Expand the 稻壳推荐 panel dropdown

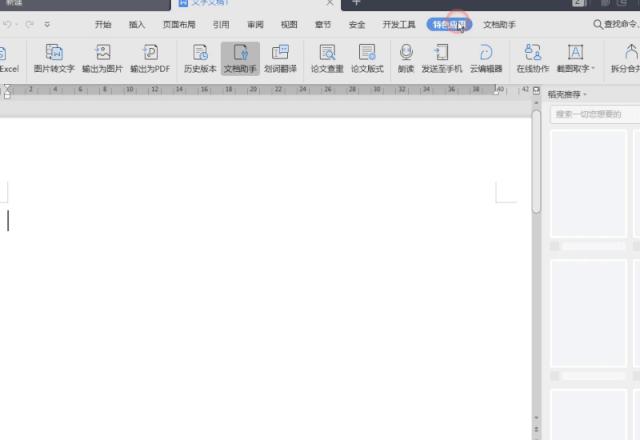click(x=585, y=95)
